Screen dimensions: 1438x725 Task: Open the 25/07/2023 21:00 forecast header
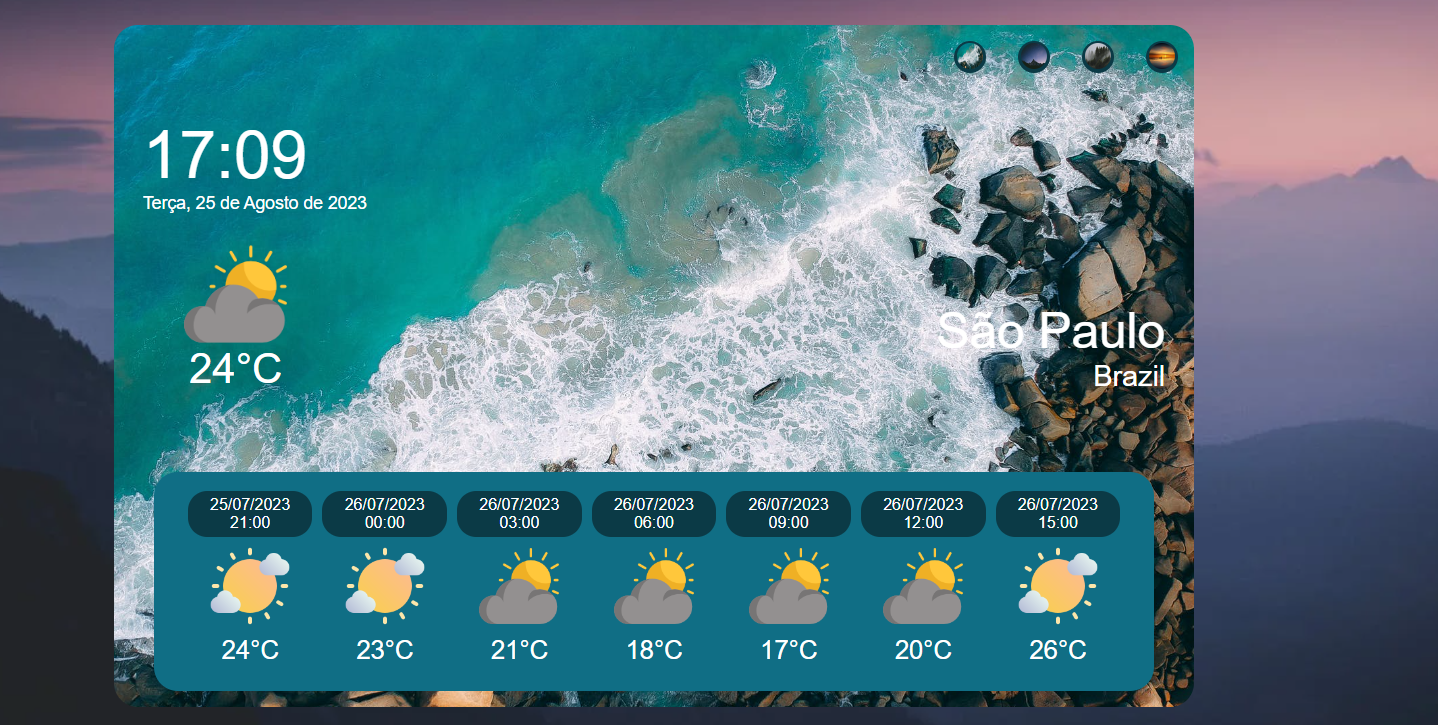point(249,513)
